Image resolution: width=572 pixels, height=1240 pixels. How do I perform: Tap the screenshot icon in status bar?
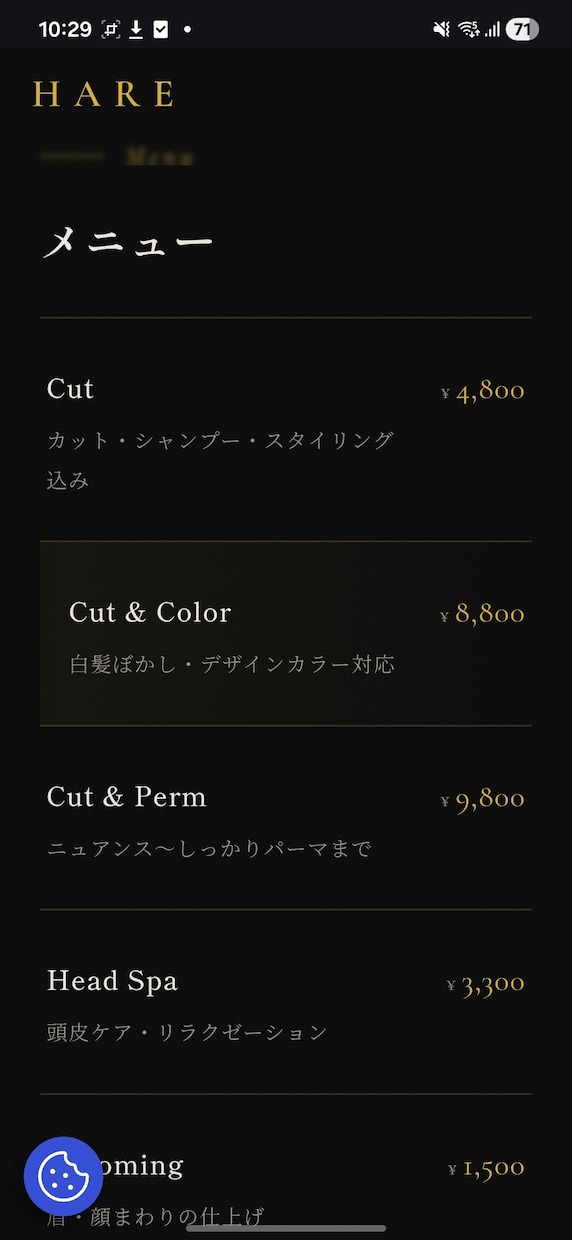click(x=111, y=29)
